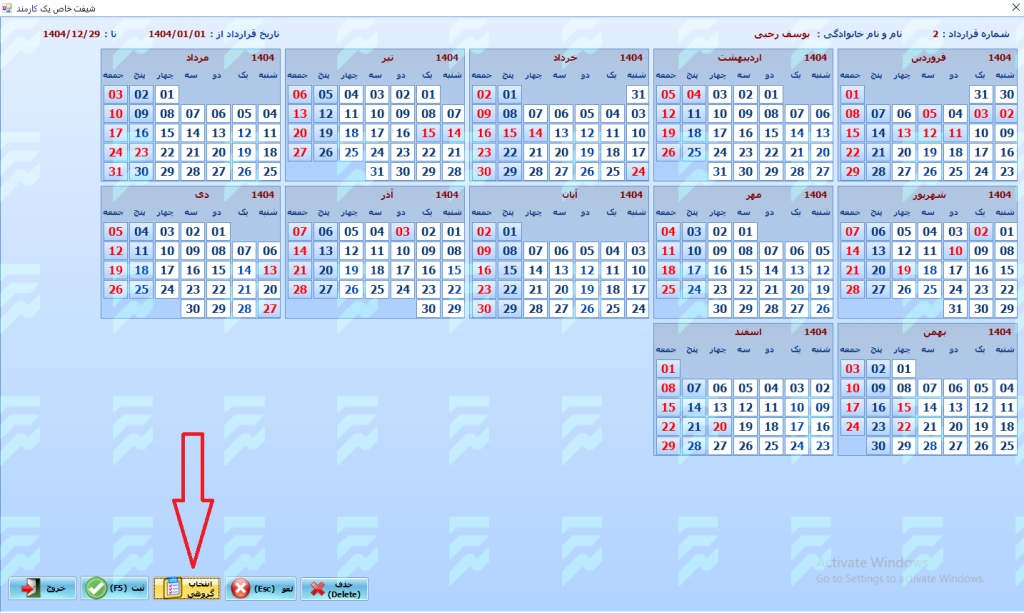Choose day 23 in the Mordad calendar
The height and width of the screenshot is (613, 1024).
(x=141, y=152)
